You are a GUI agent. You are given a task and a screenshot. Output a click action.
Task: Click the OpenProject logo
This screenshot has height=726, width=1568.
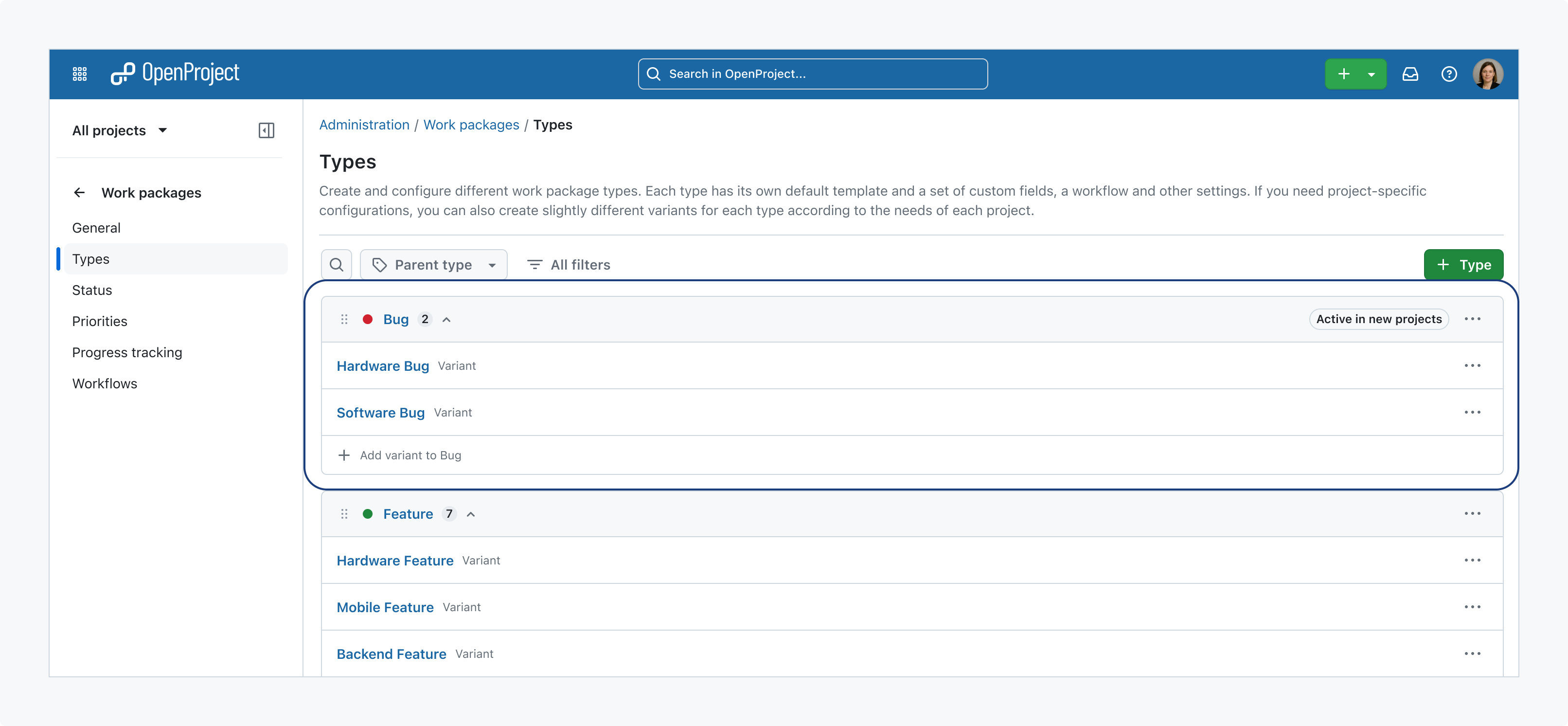click(175, 73)
